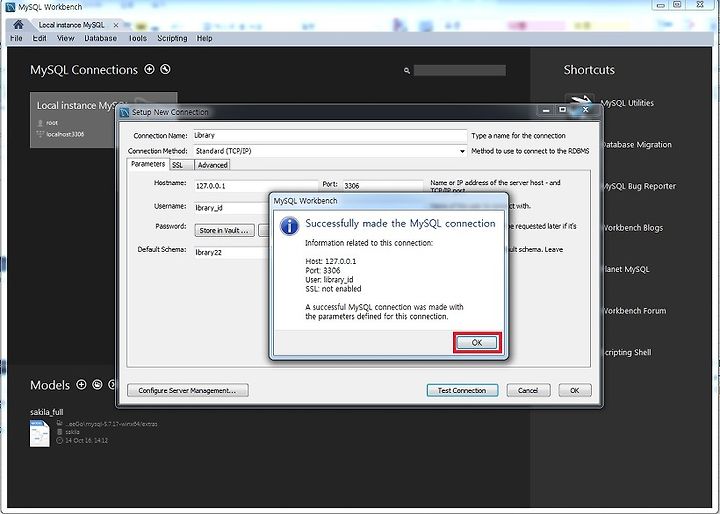Open the File menu
Image resolution: width=720 pixels, height=514 pixels.
[16, 39]
